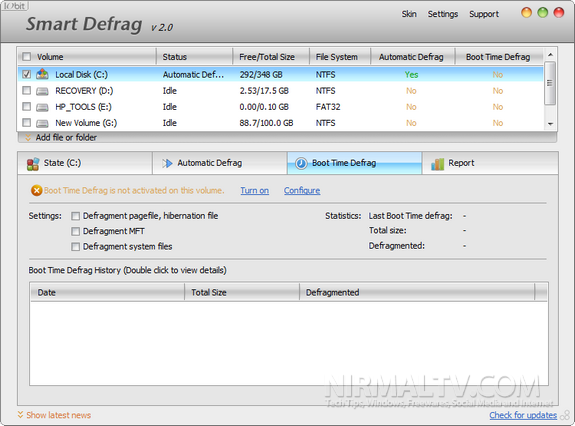Click 2.53/17.5 GB size cell
Viewport: 575px width, 426px height.
[264, 91]
